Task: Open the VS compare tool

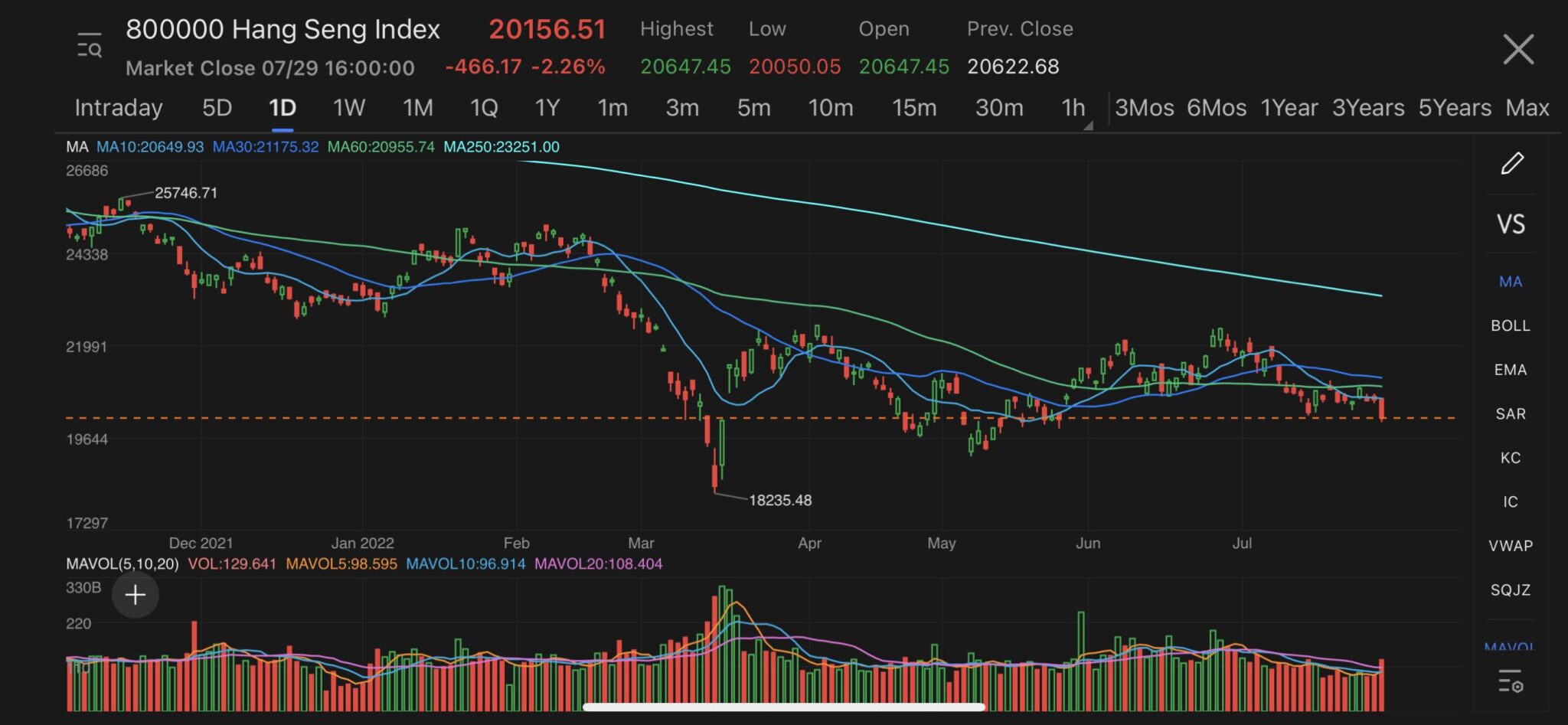Action: pos(1511,224)
